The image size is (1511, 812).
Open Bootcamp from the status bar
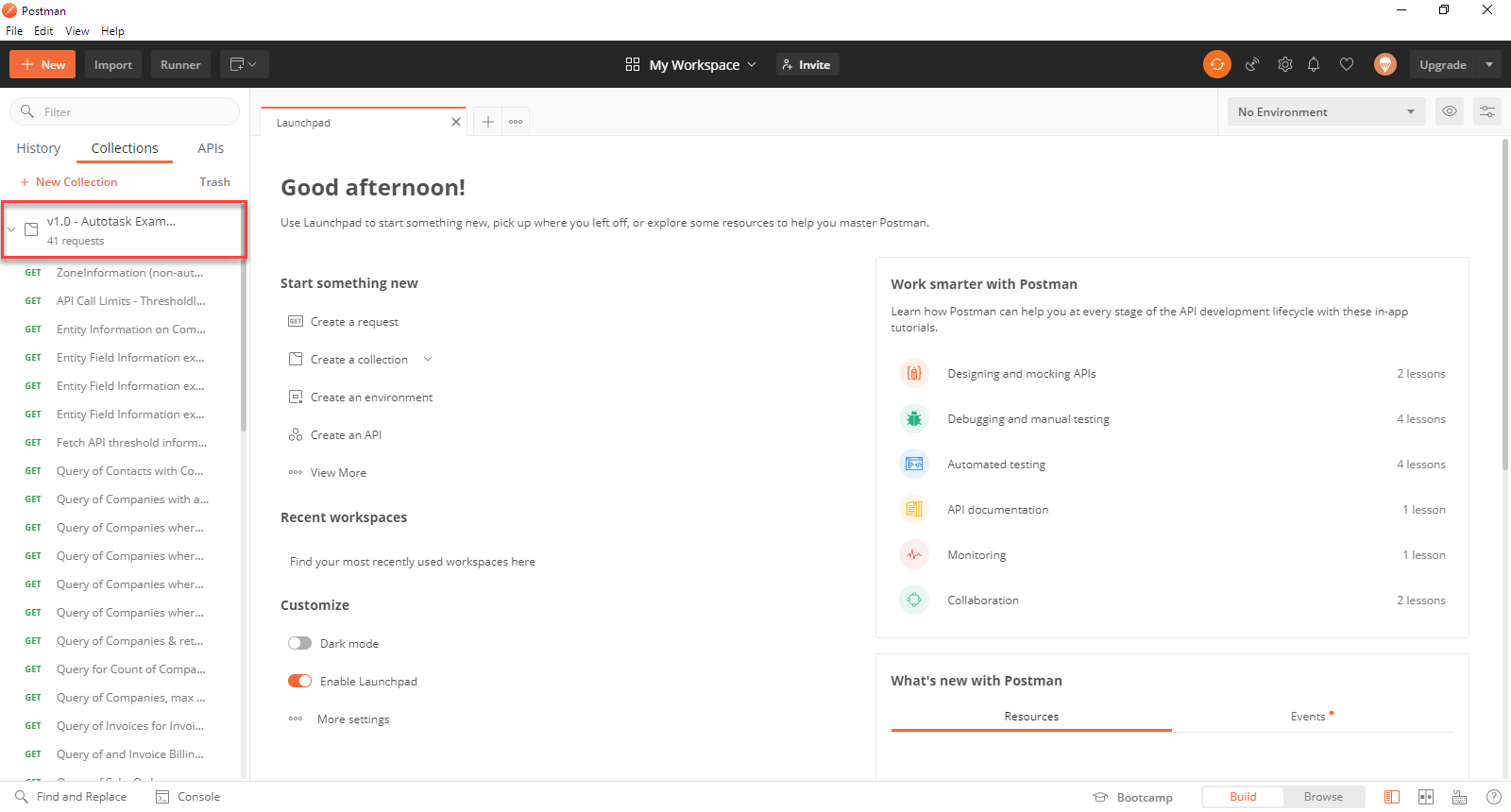click(x=1133, y=797)
